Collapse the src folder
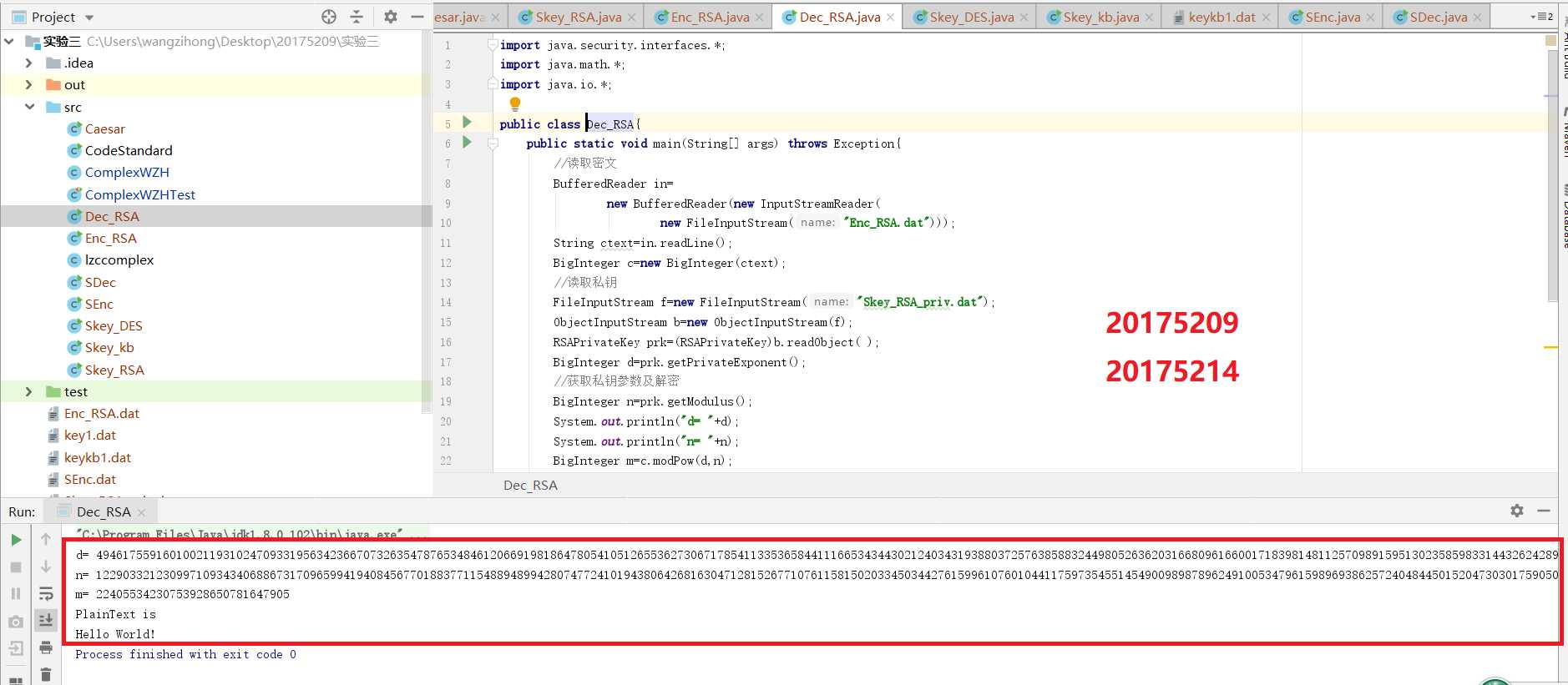This screenshot has width=1568, height=685. 29,107
